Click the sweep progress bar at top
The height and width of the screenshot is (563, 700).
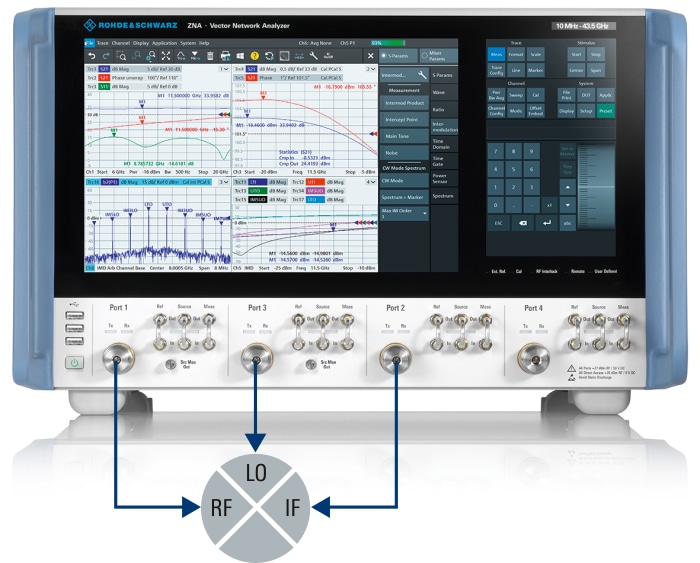(388, 43)
